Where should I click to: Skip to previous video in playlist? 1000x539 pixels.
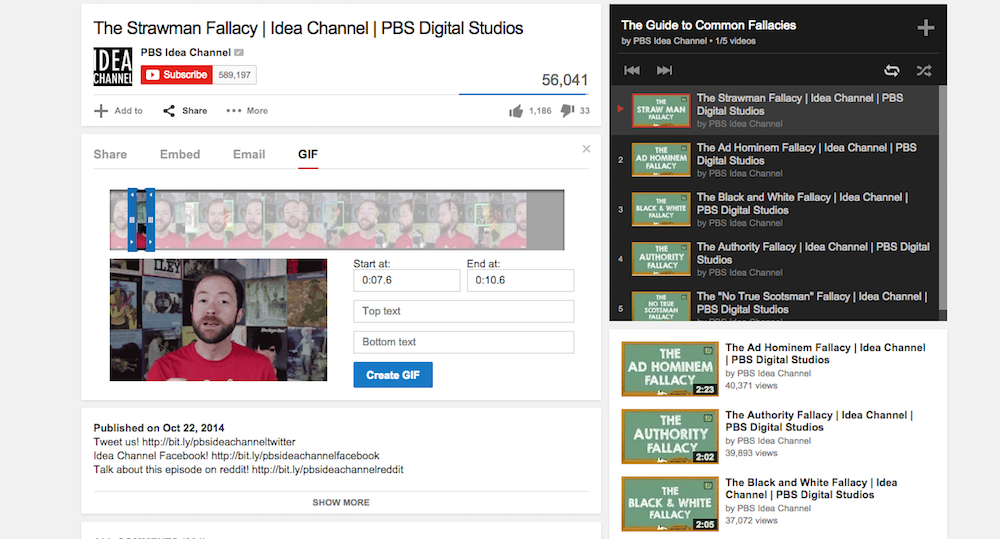pyautogui.click(x=632, y=70)
